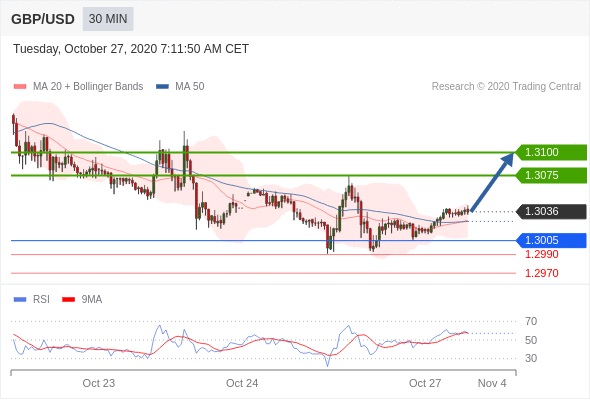Click the 1.2970 red support label

point(541,273)
